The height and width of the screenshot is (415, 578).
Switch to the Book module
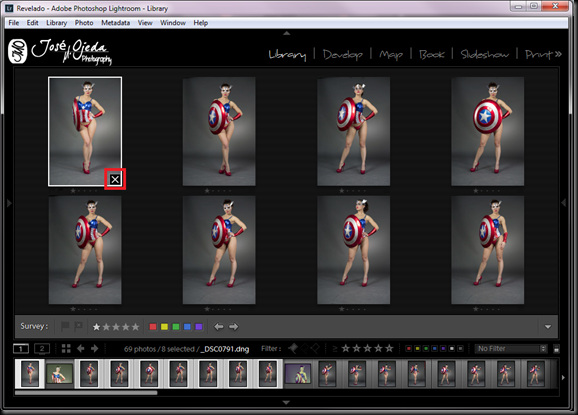432,55
